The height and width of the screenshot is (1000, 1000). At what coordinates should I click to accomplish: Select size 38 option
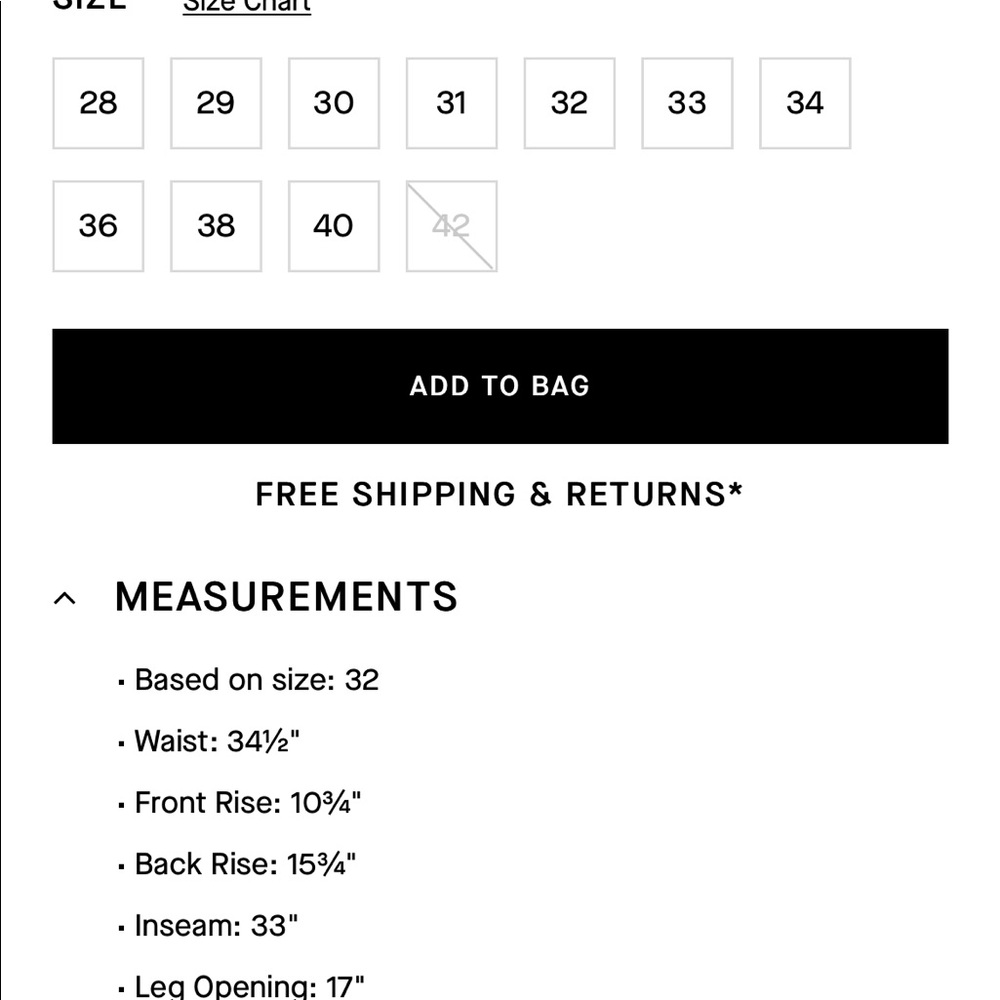216,226
